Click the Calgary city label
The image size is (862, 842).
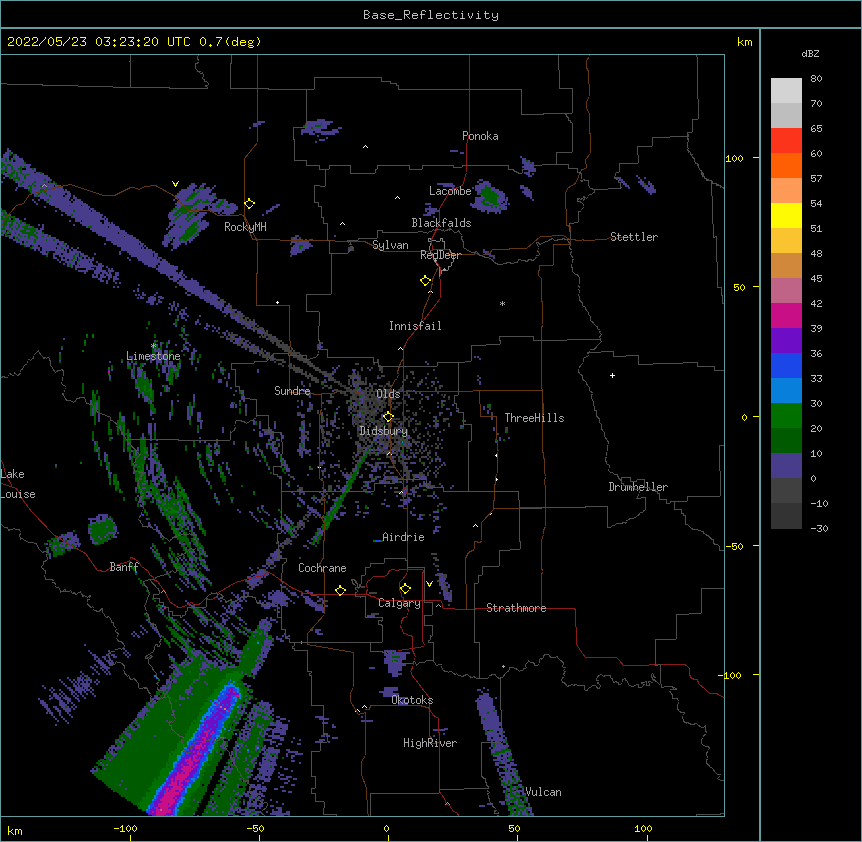coord(399,603)
